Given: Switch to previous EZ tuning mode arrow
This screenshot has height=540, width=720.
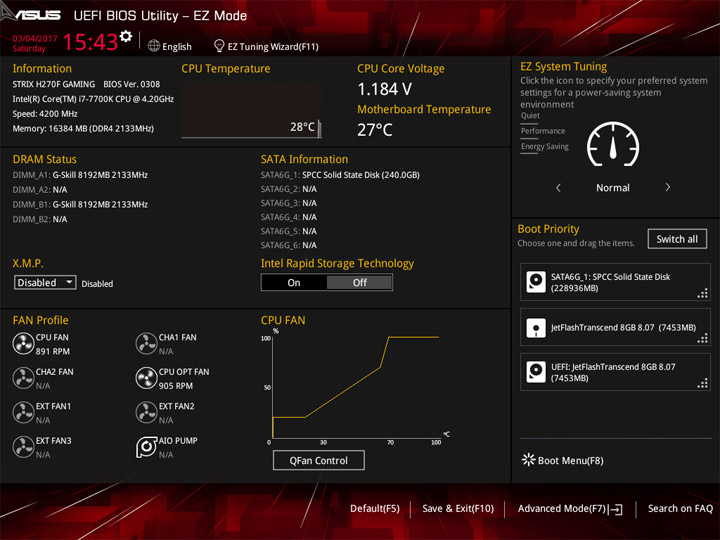Looking at the screenshot, I should [558, 188].
